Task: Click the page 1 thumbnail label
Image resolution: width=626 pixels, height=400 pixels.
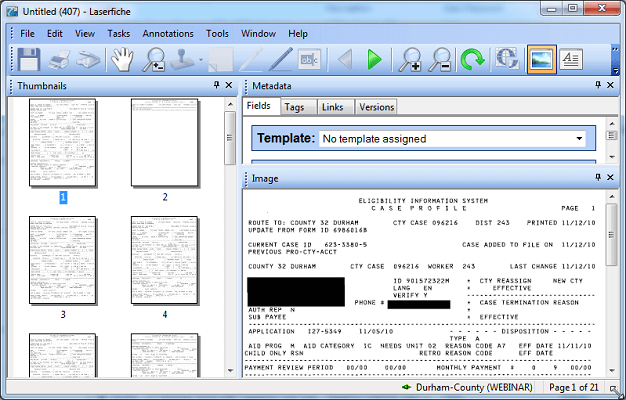Action: click(x=63, y=197)
